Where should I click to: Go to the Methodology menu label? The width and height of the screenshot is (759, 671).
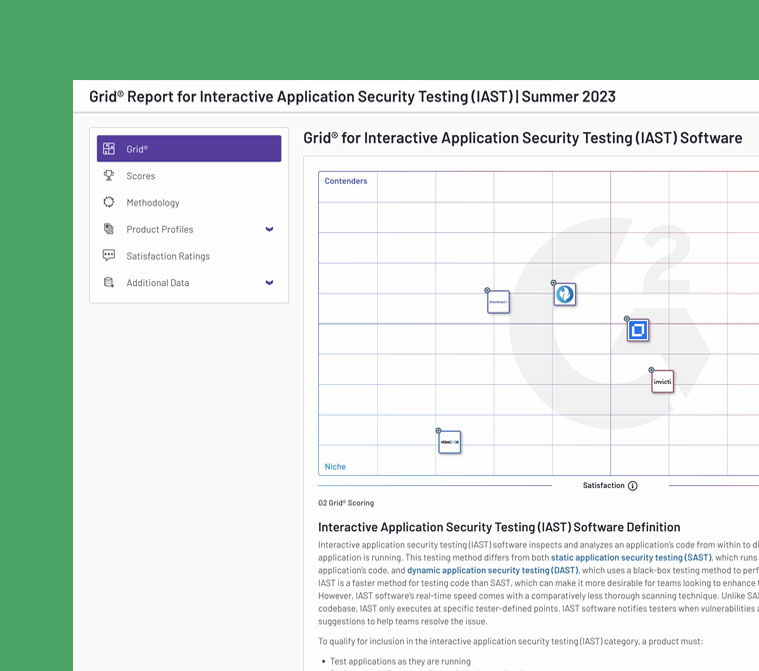coord(153,203)
